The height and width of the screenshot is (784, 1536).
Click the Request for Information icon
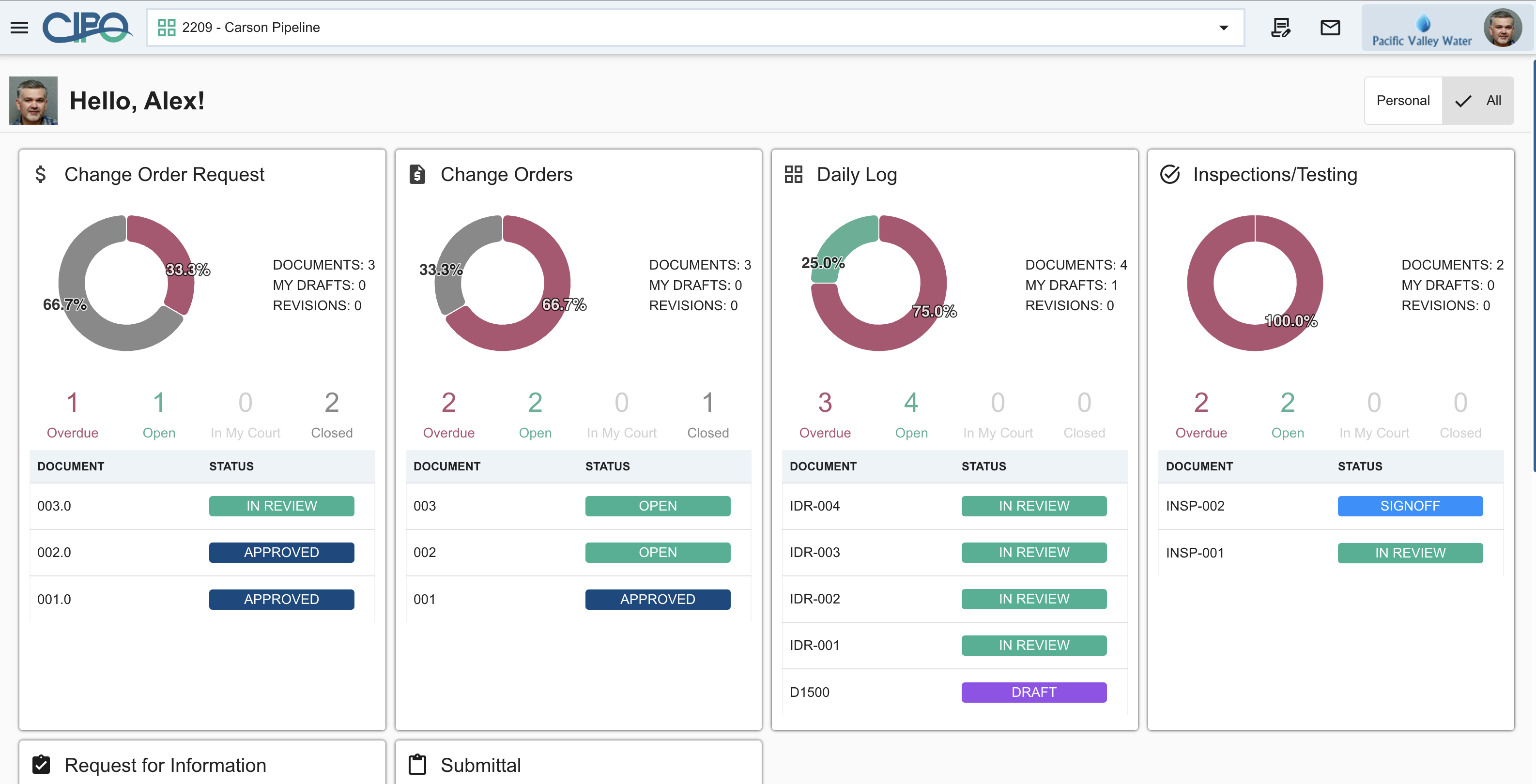41,764
